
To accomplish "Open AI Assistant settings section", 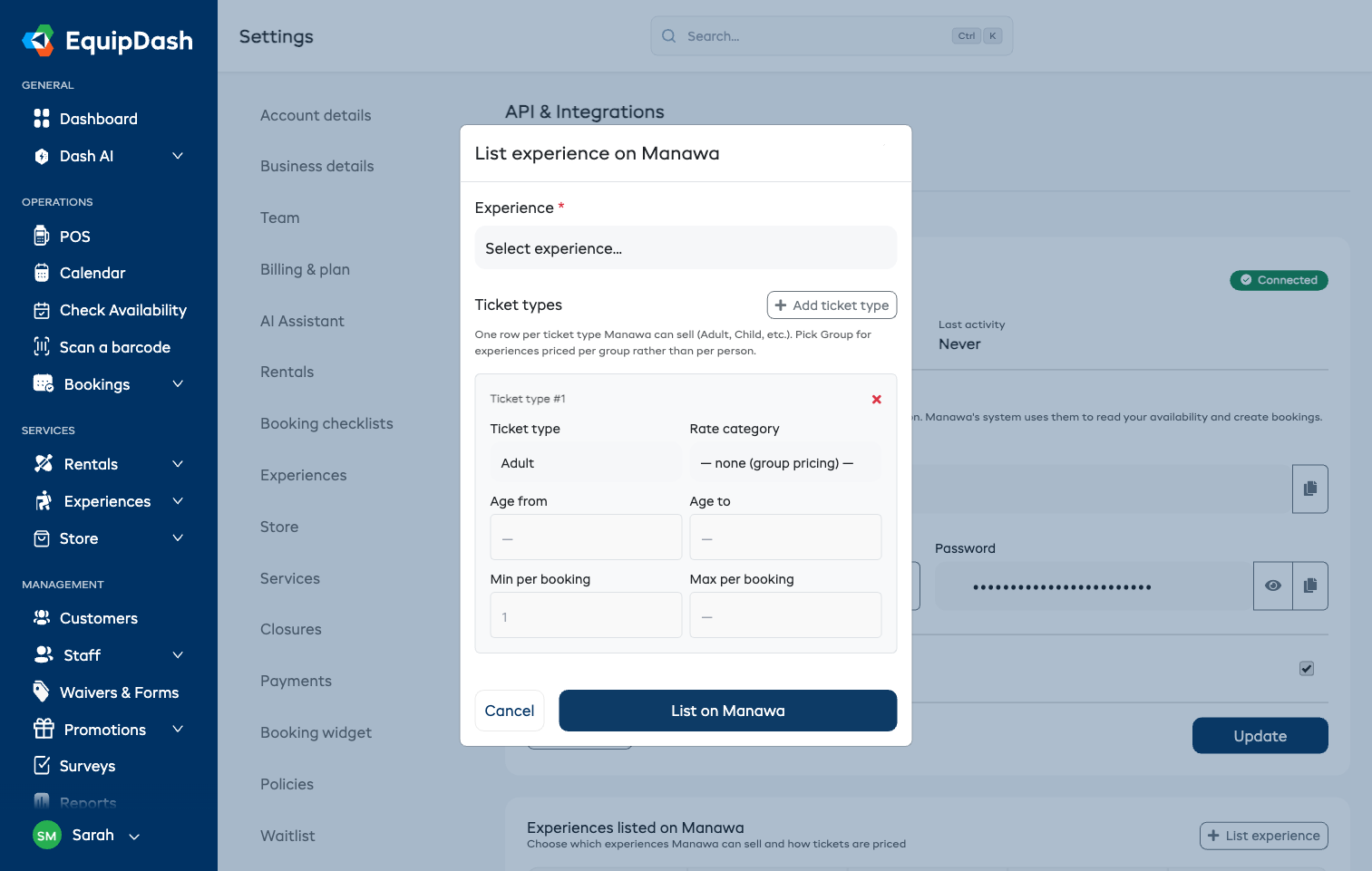I will click(x=302, y=321).
